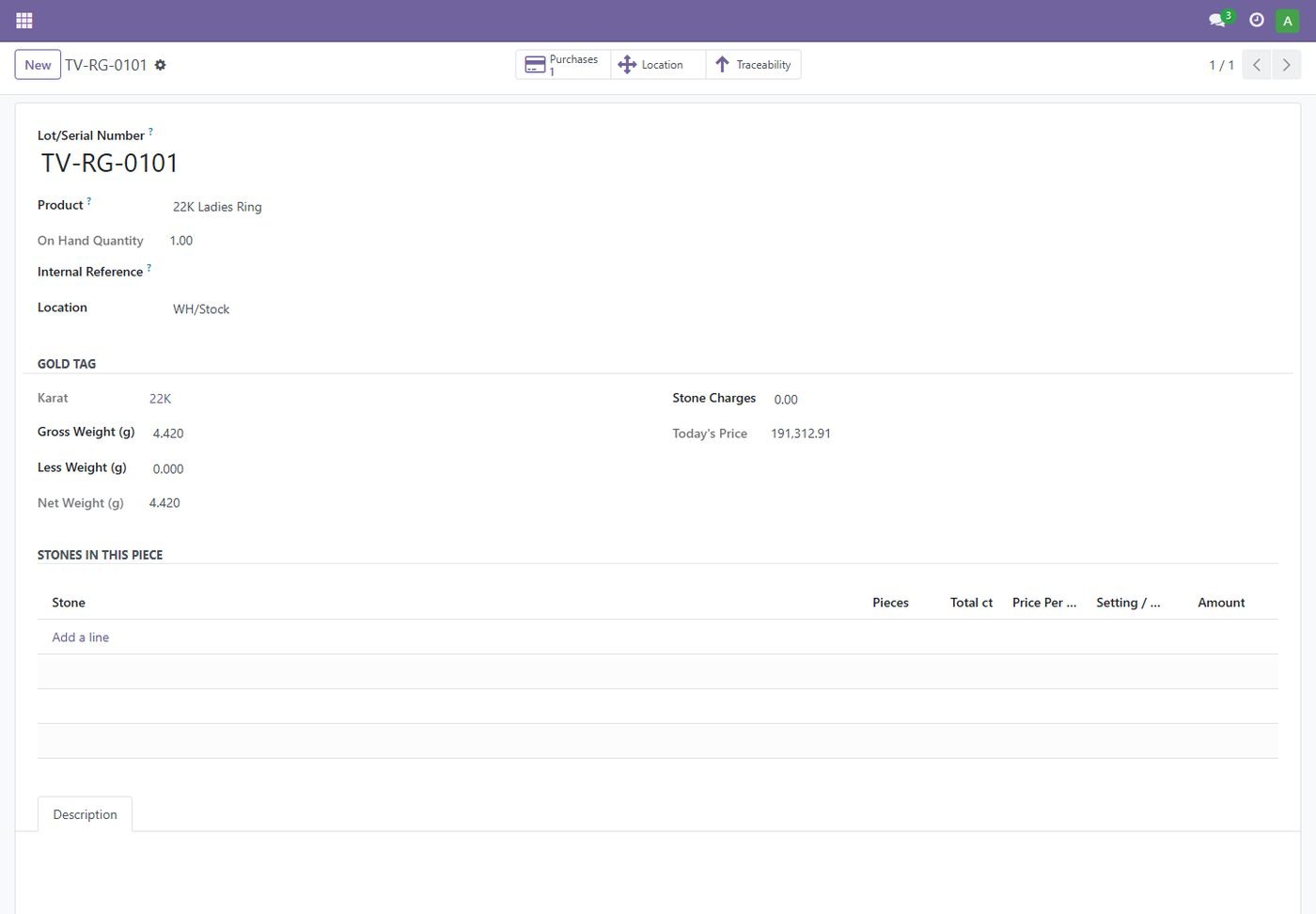Switch to the Description tab
The image size is (1316, 914).
pos(85,814)
